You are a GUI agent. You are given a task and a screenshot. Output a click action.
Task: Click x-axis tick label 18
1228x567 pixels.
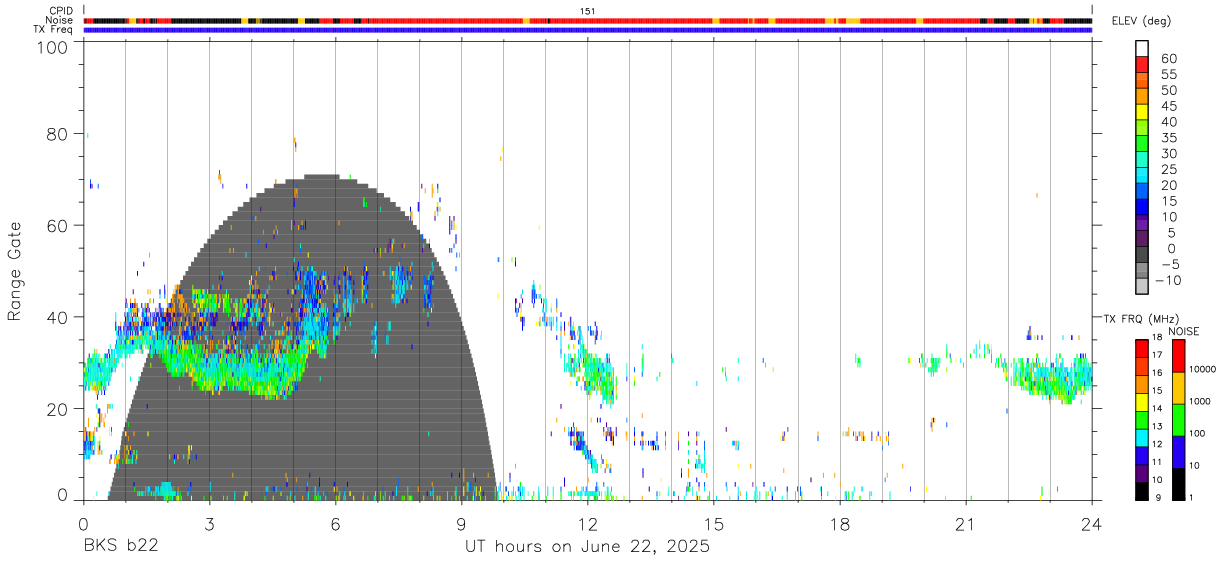coord(839,523)
